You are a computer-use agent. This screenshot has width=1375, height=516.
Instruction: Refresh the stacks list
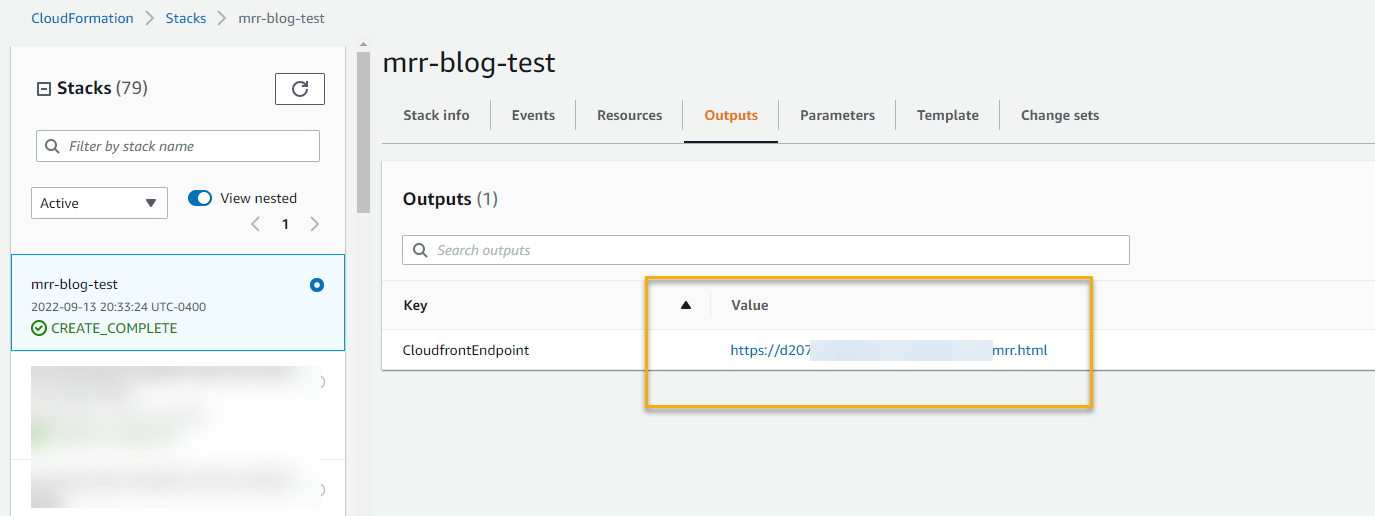[x=300, y=89]
